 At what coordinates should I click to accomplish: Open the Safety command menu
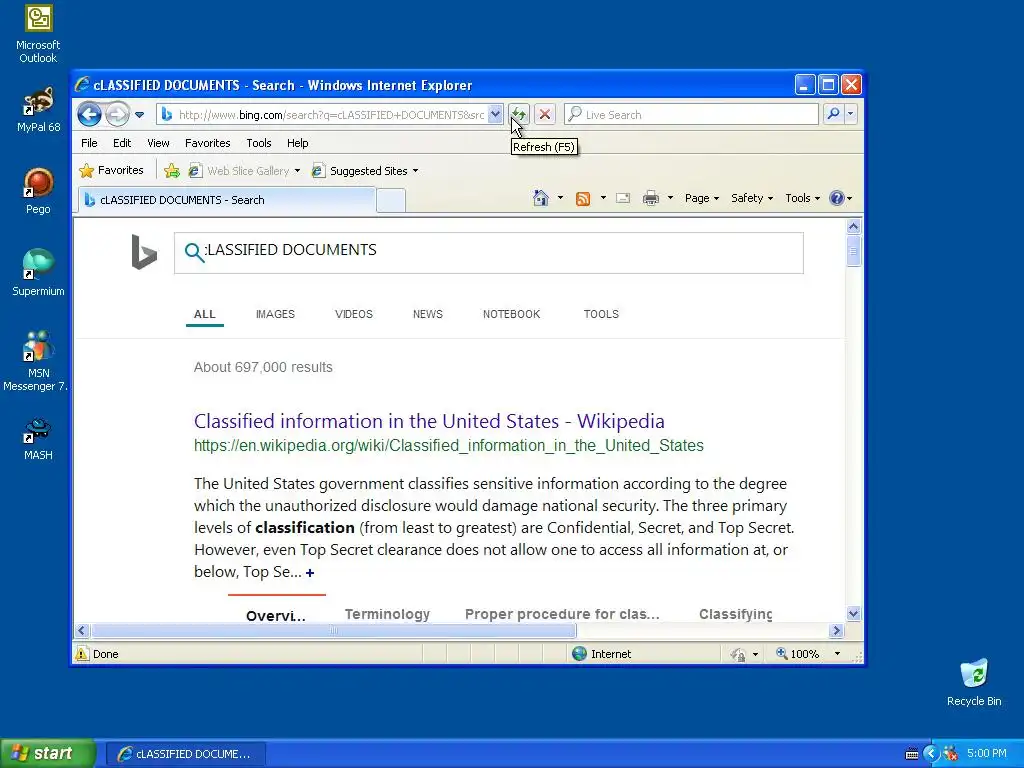pyautogui.click(x=752, y=198)
